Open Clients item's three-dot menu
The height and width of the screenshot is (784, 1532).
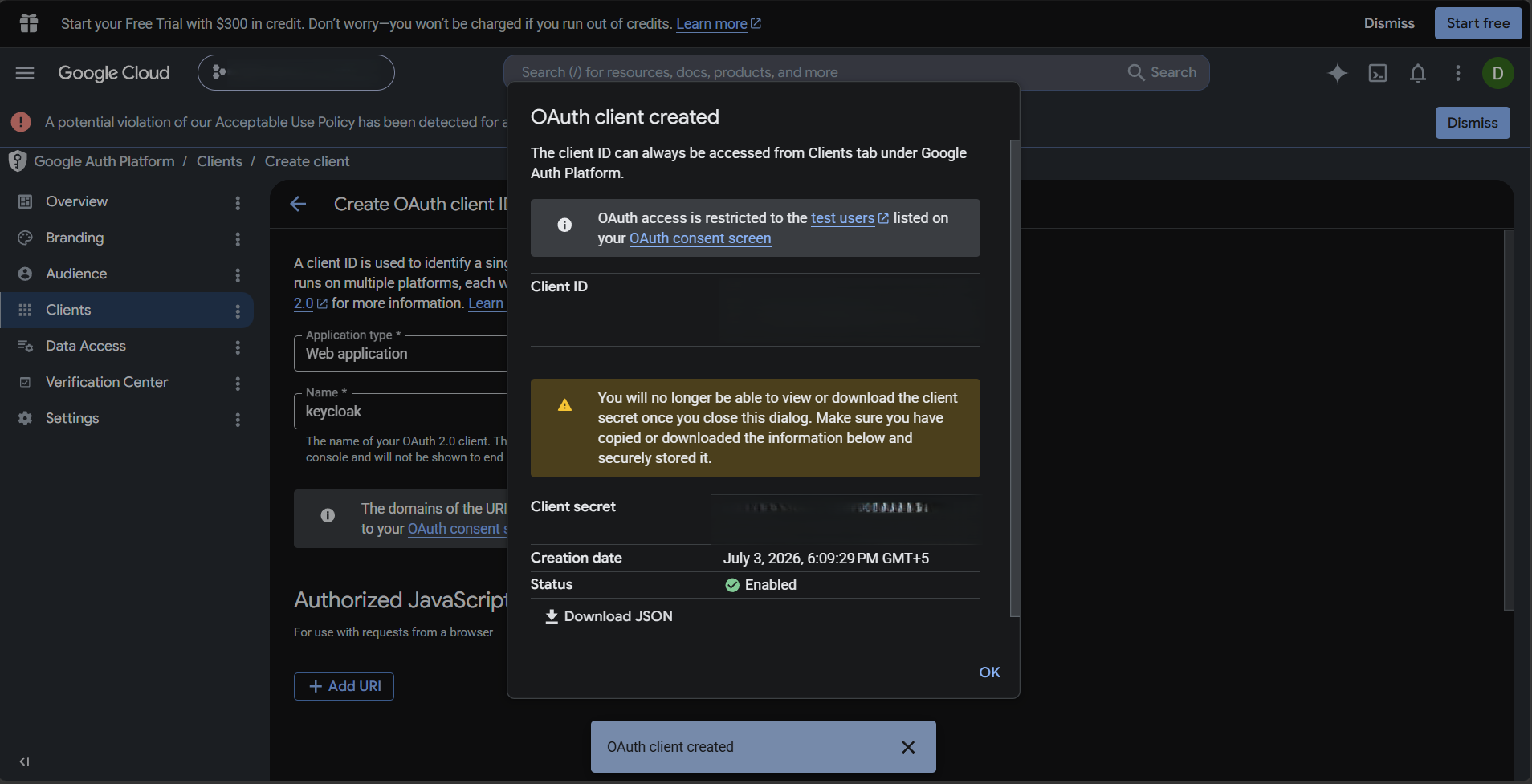point(238,311)
